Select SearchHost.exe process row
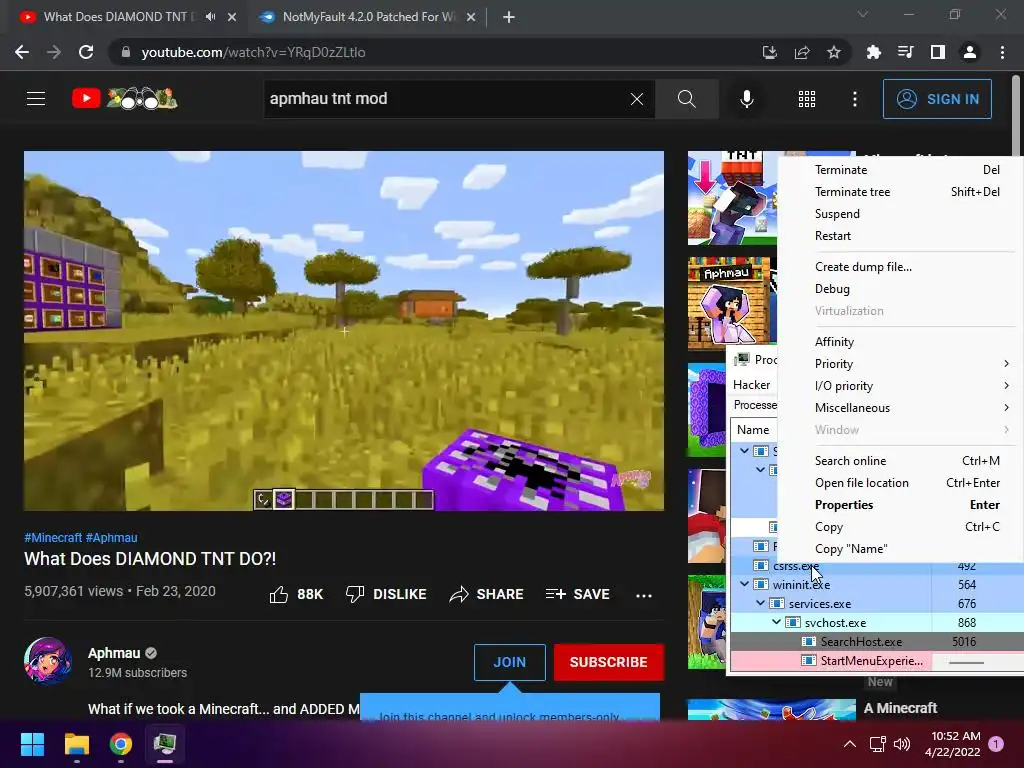This screenshot has width=1024, height=768. pos(876,642)
